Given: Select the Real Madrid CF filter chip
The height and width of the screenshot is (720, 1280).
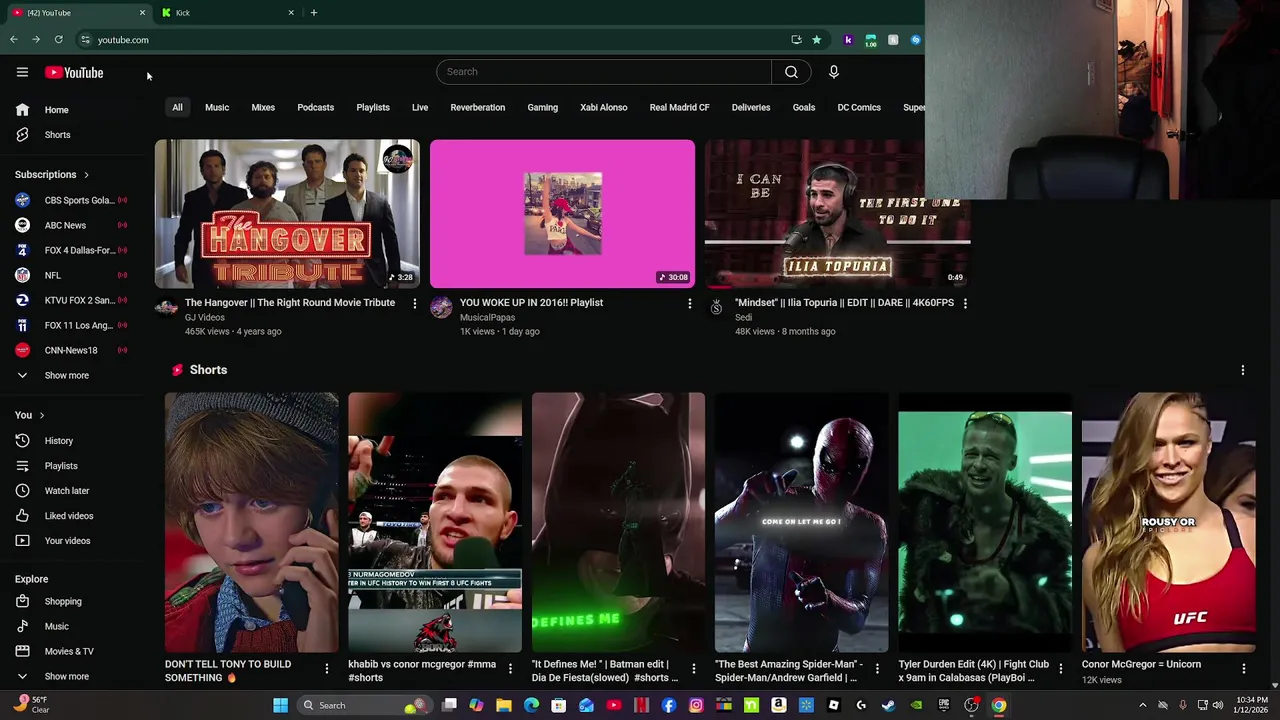Looking at the screenshot, I should tap(679, 108).
